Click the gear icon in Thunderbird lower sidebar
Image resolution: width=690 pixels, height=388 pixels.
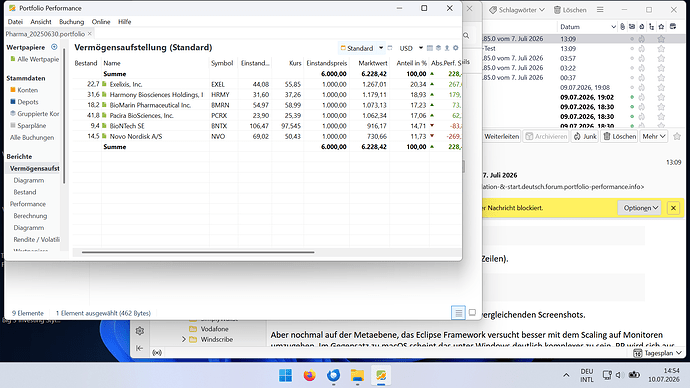pos(140,331)
